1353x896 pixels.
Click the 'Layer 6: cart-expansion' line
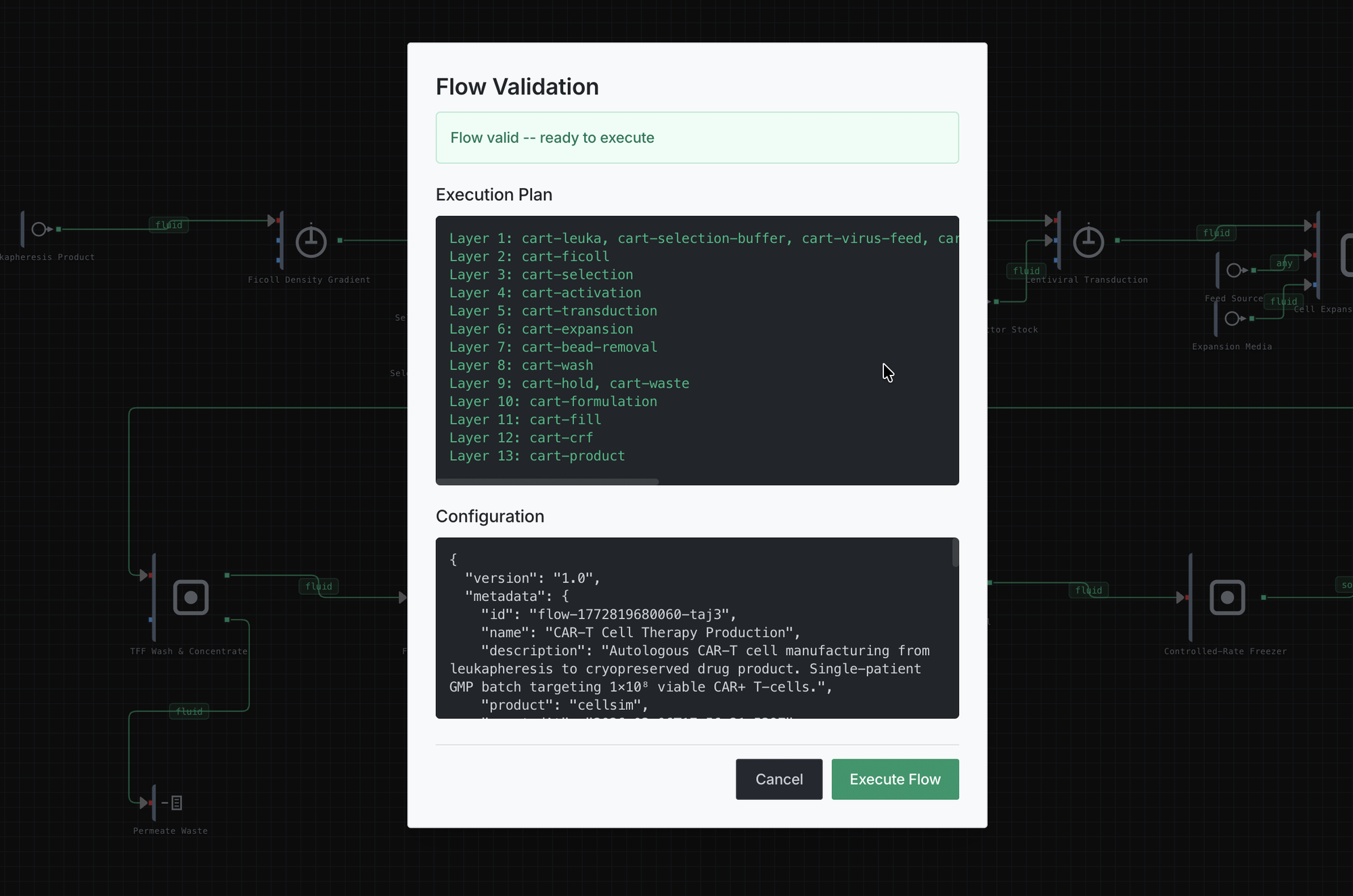pyautogui.click(x=541, y=329)
